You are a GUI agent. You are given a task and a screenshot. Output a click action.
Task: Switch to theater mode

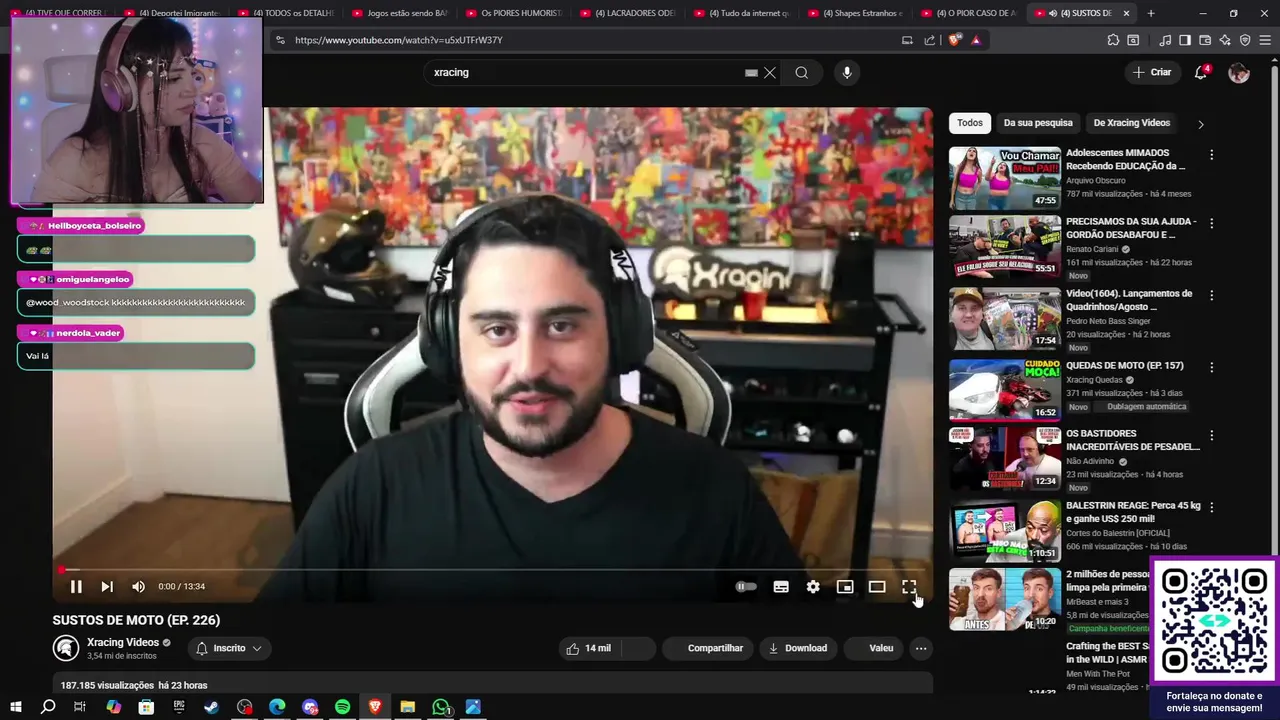[x=877, y=587]
